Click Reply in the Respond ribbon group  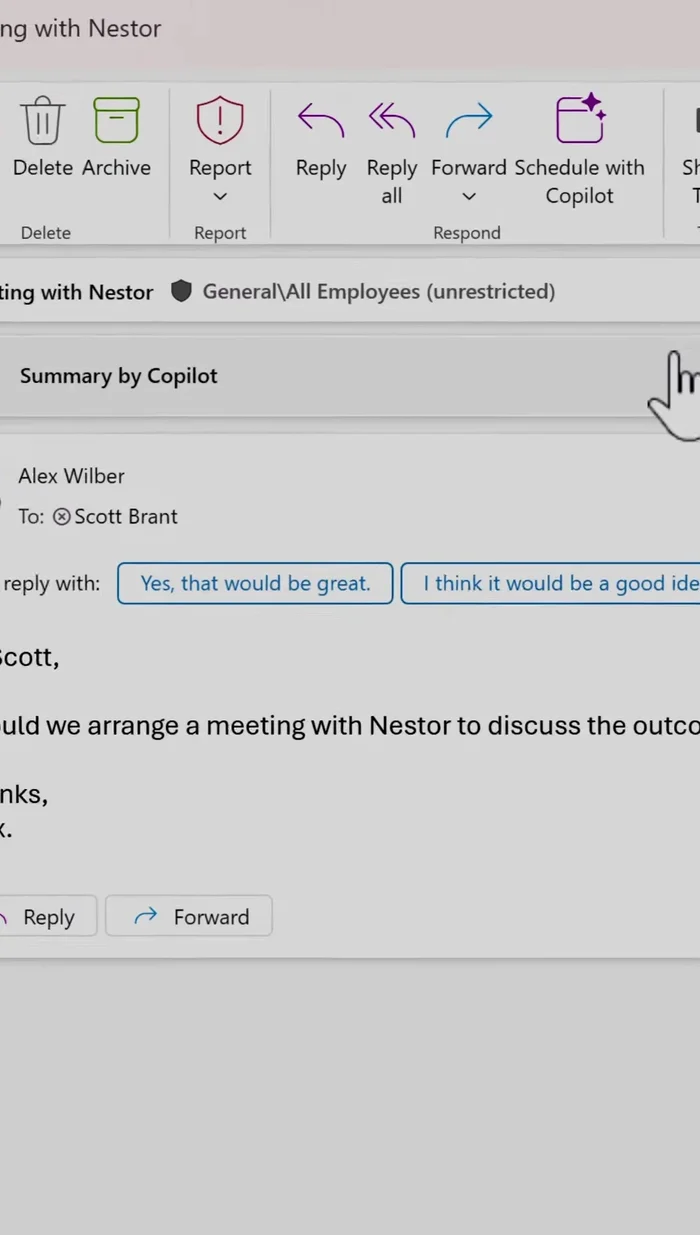tap(321, 121)
